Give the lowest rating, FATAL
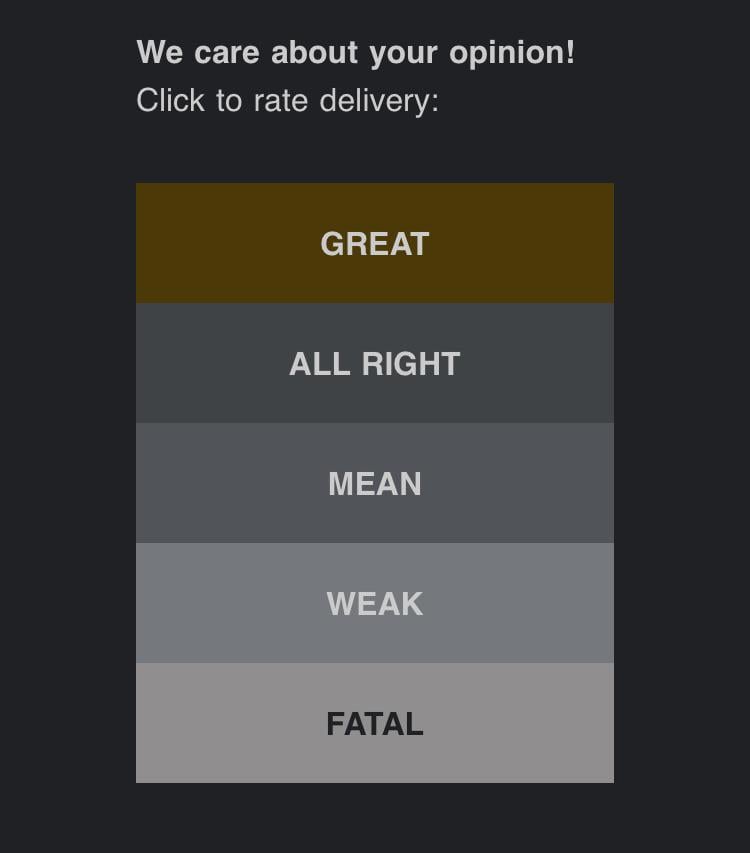The width and height of the screenshot is (750, 853). [x=375, y=723]
